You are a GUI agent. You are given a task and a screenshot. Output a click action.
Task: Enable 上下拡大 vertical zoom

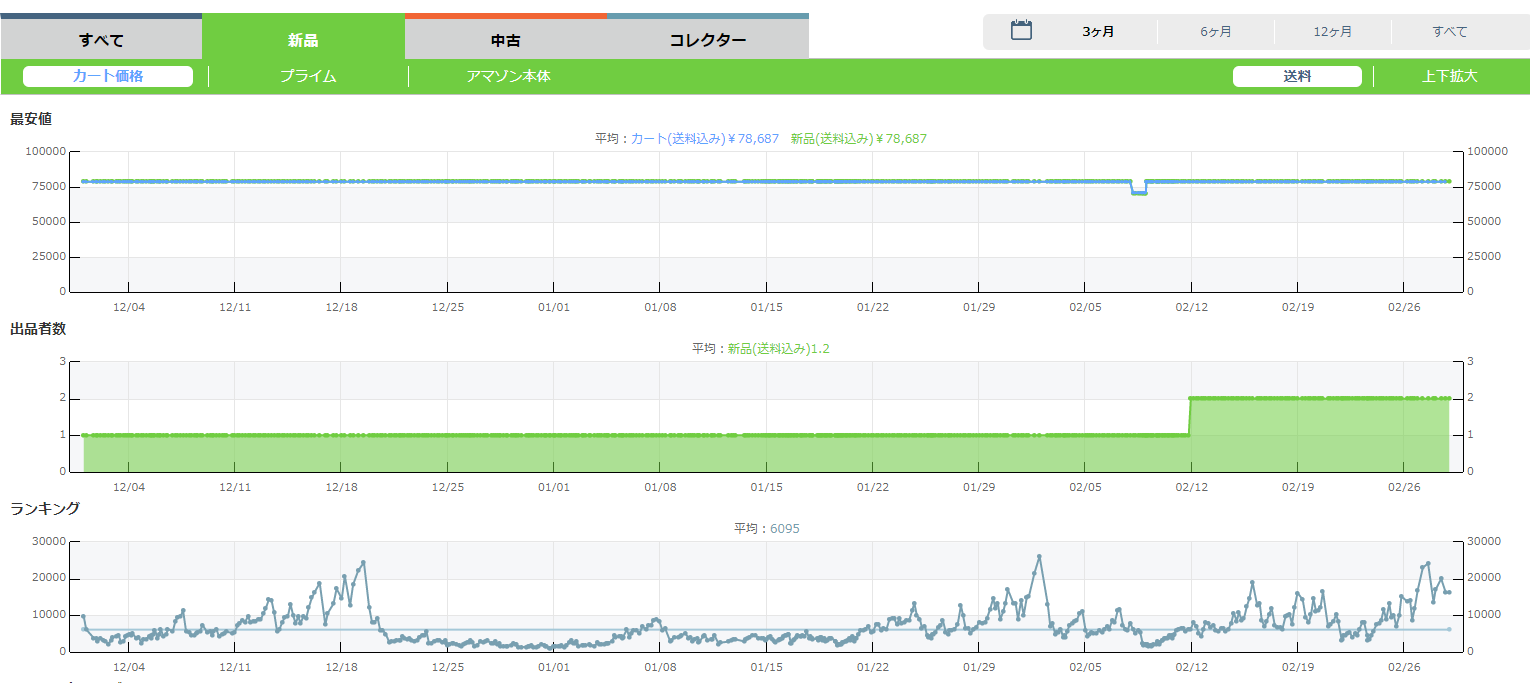pos(1449,76)
